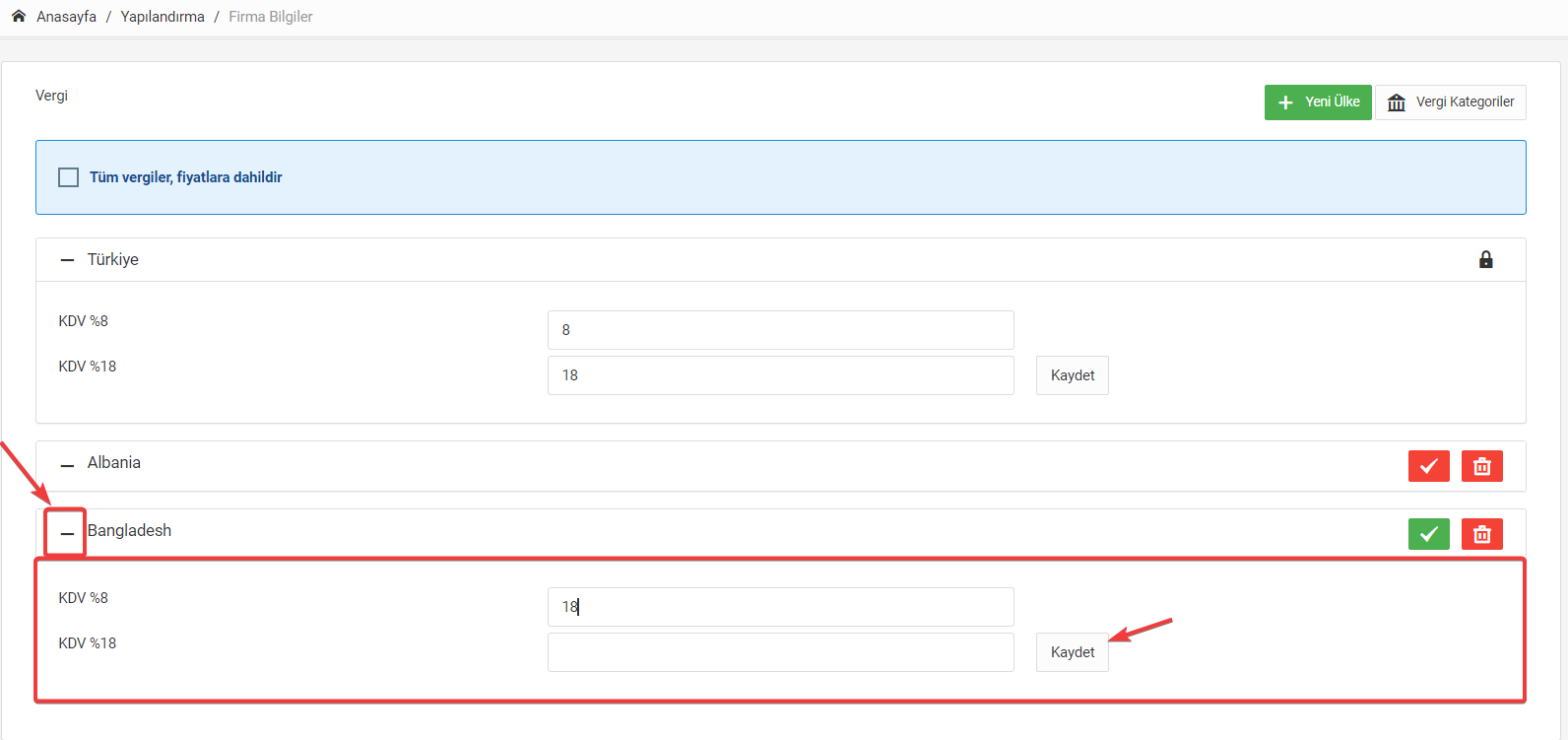
Task: Click the Albania section title
Action: [114, 462]
